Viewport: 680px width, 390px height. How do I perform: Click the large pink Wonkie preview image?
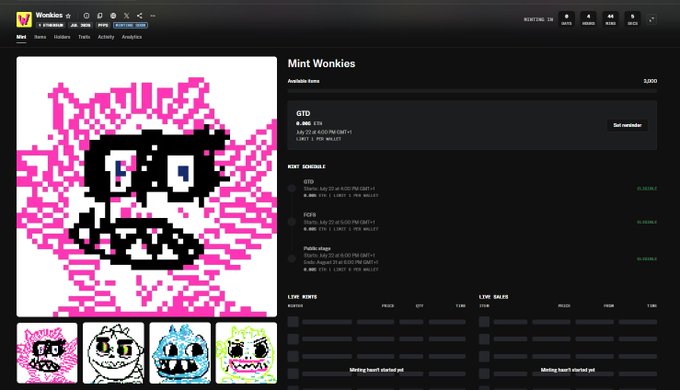147,187
